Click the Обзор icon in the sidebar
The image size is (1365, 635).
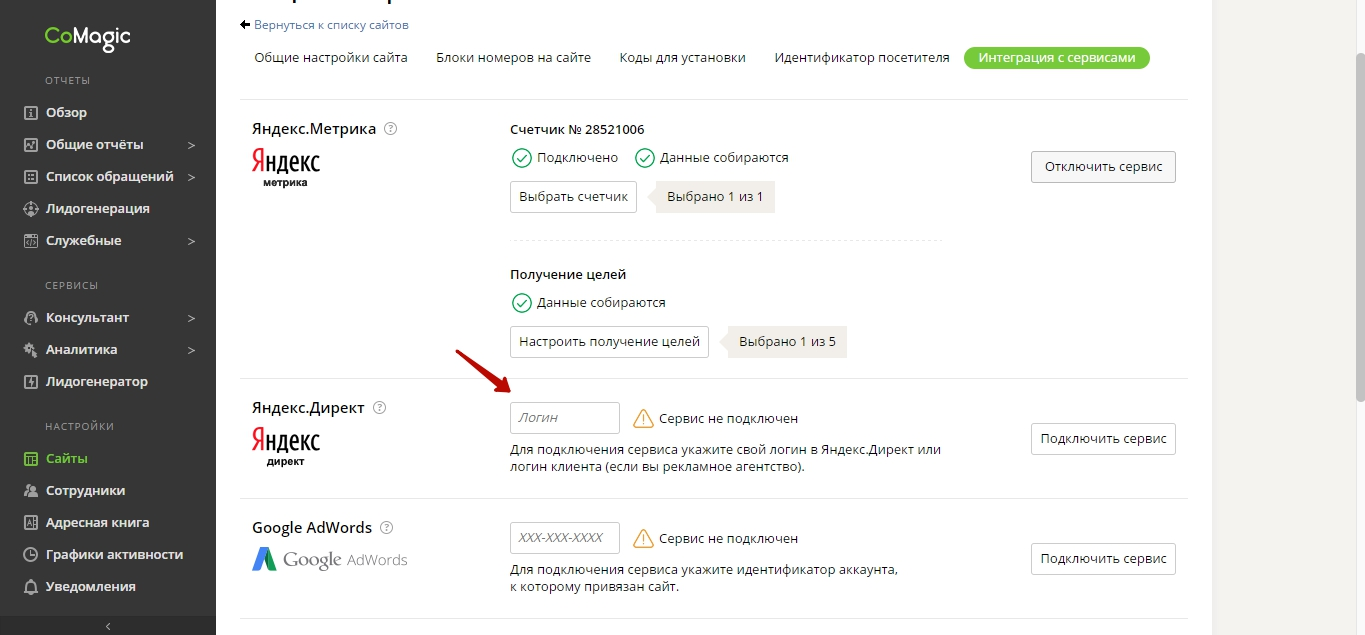click(31, 113)
